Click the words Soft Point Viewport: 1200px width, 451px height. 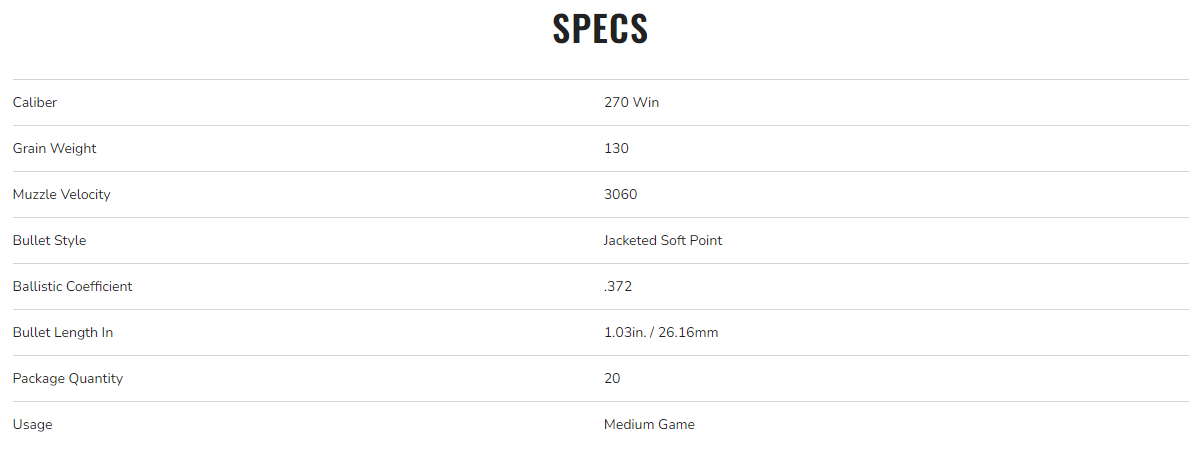coord(694,240)
